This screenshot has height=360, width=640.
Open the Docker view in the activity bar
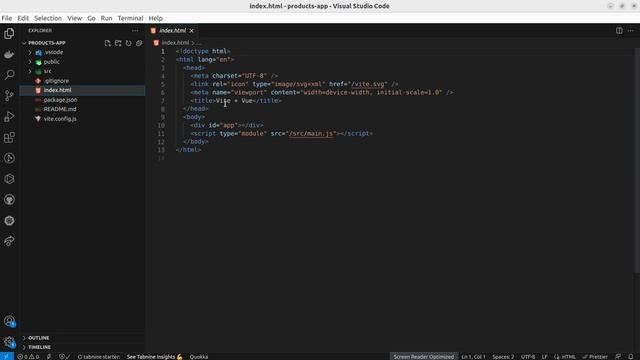coord(9,54)
